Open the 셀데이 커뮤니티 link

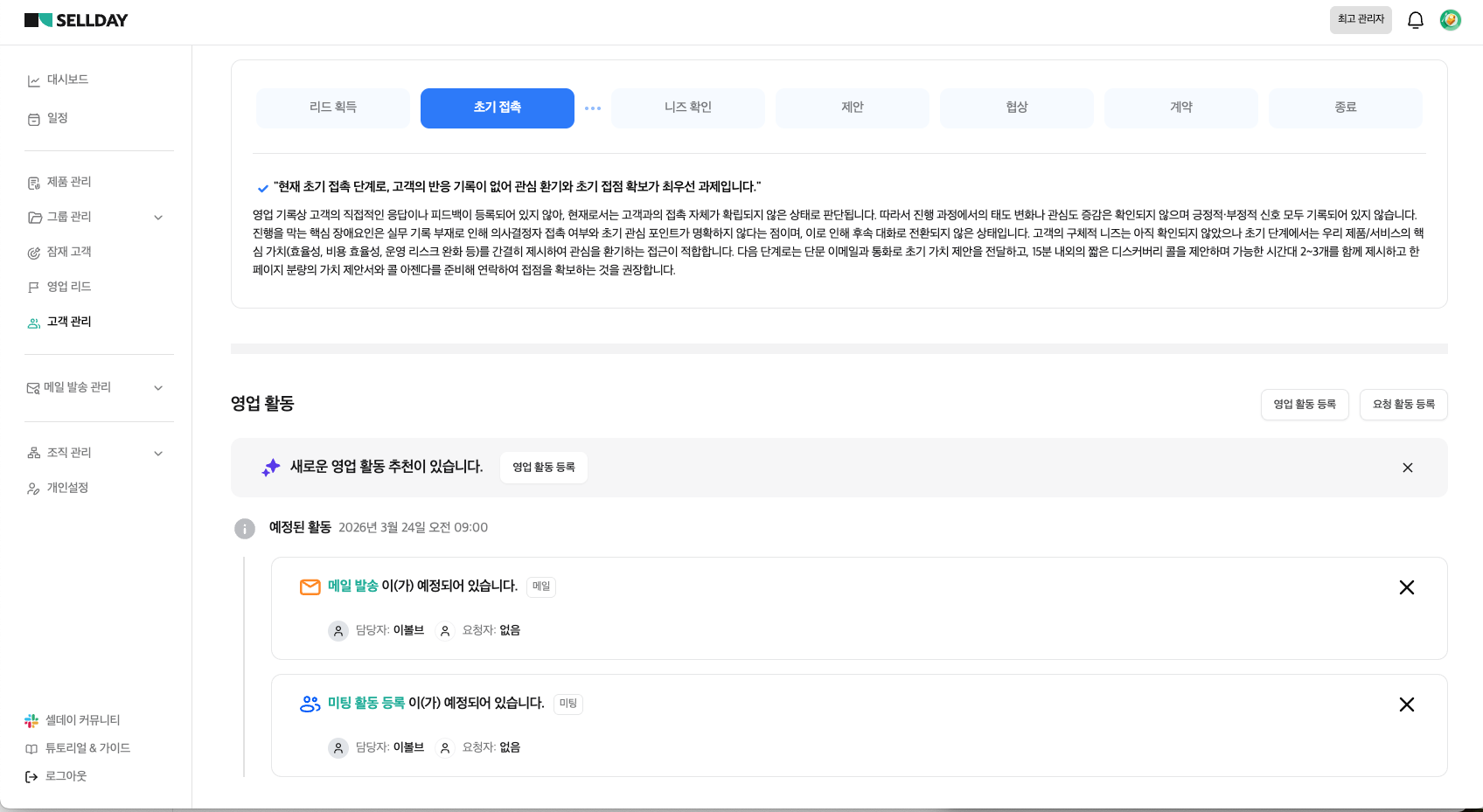click(83, 720)
